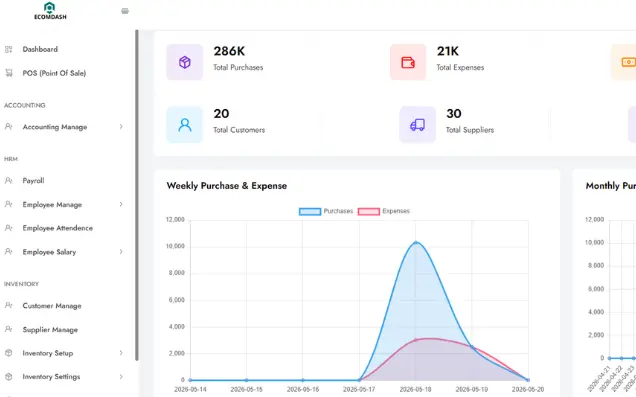The image size is (636, 397).
Task: Click the Employee Salary user icon
Action: [x=9, y=252]
